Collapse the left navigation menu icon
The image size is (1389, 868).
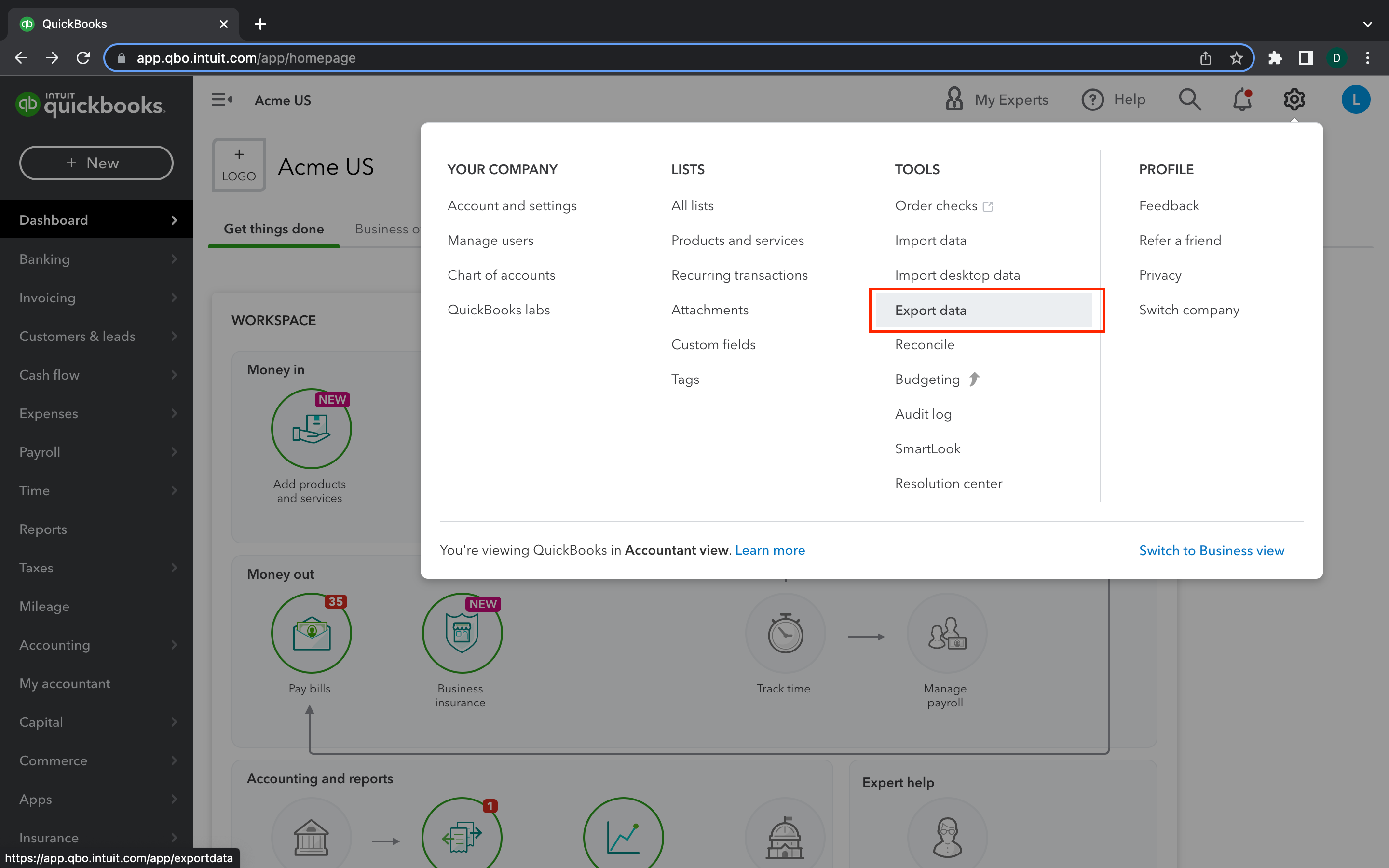[221, 100]
